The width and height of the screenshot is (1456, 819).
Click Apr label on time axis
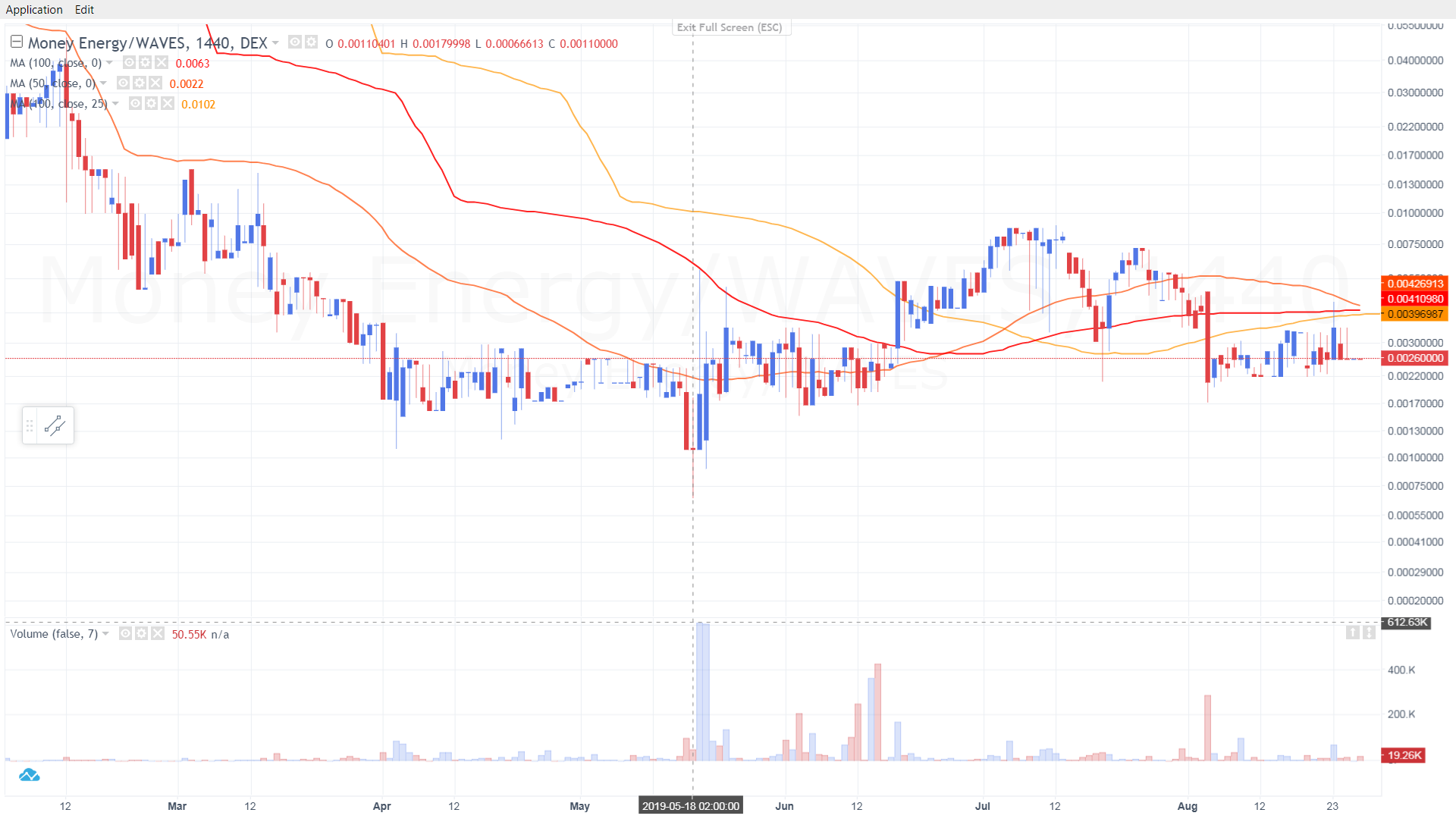pos(382,806)
